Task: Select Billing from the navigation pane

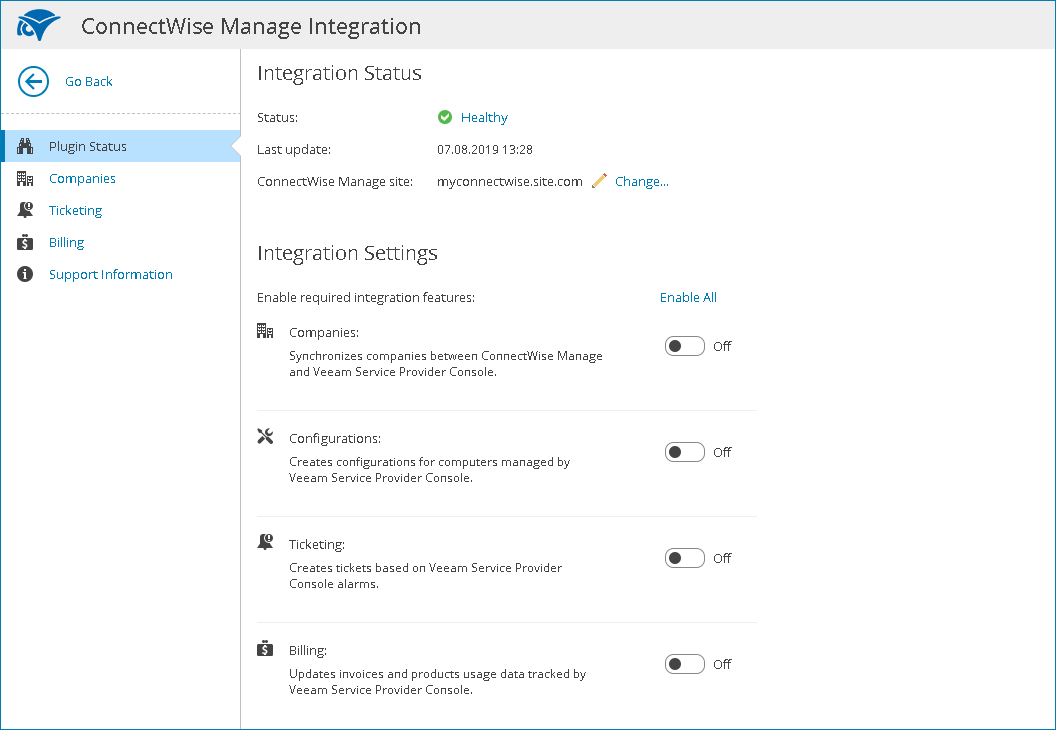Action: pos(66,241)
